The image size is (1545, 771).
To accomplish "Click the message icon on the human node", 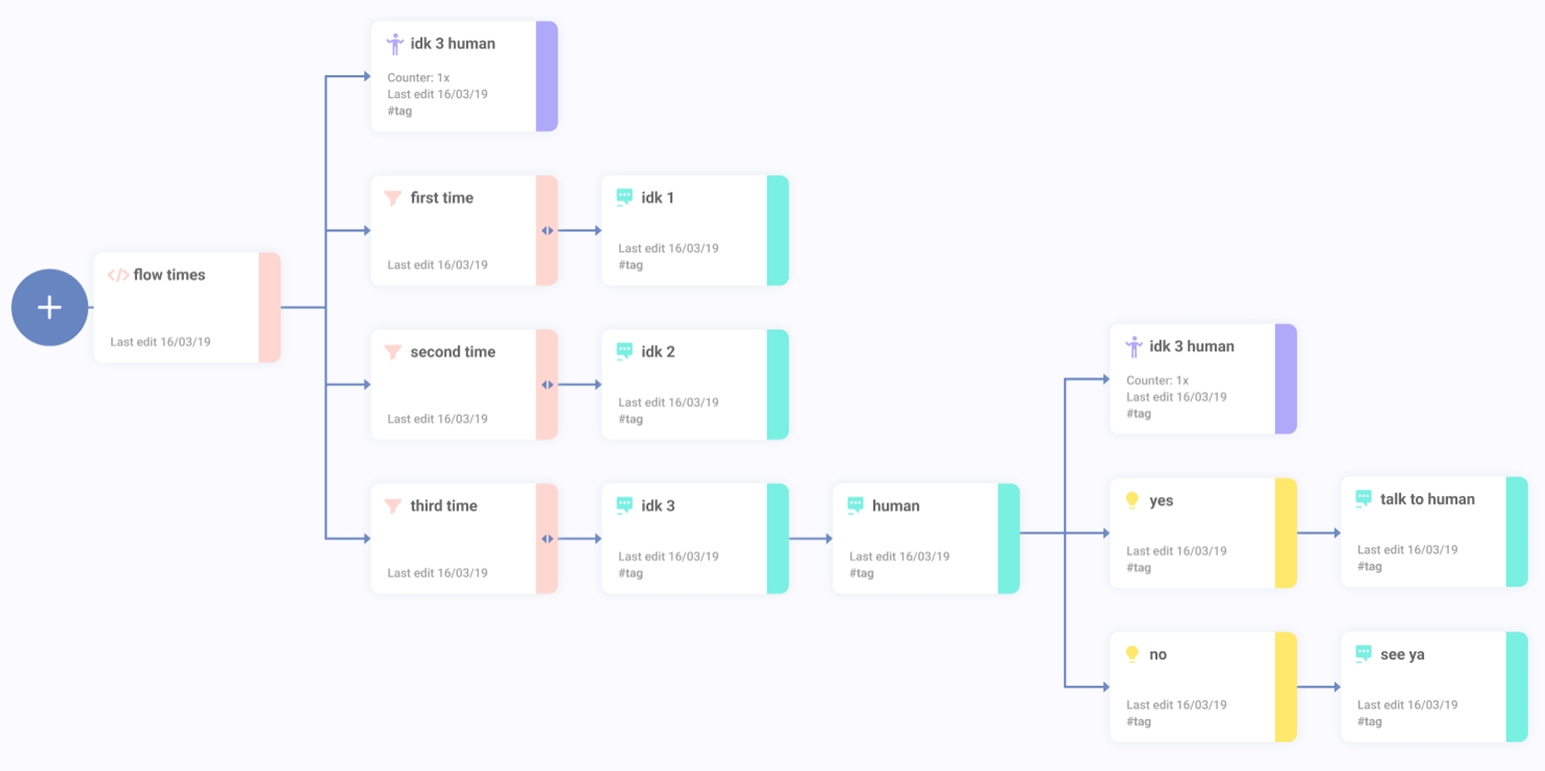I will point(855,506).
